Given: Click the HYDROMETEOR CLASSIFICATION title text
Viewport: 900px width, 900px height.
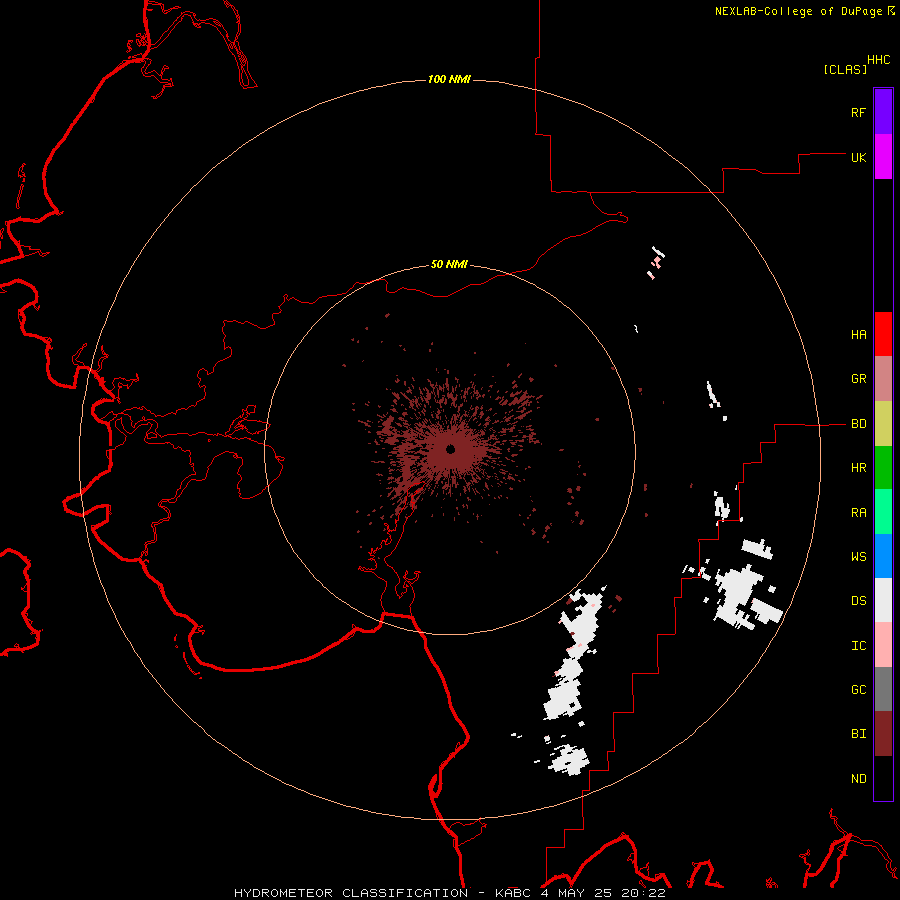Looking at the screenshot, I should [x=351, y=893].
